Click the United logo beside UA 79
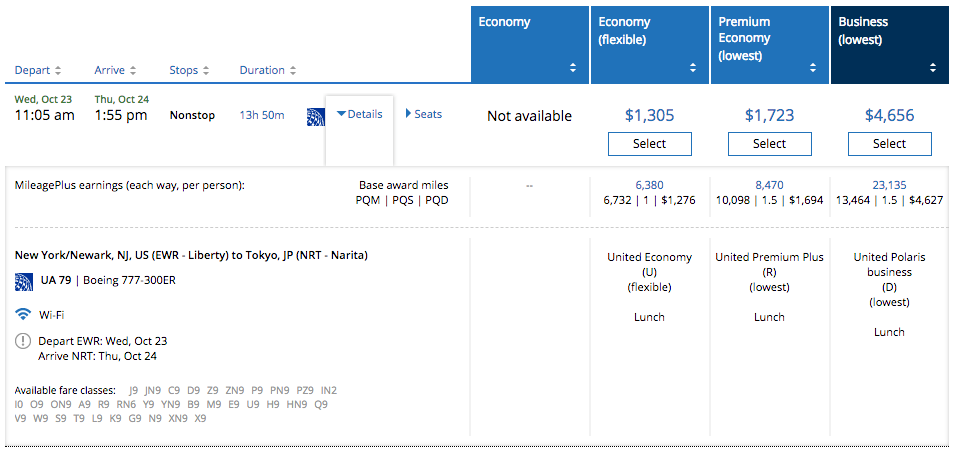This screenshot has width=956, height=454. tap(23, 280)
